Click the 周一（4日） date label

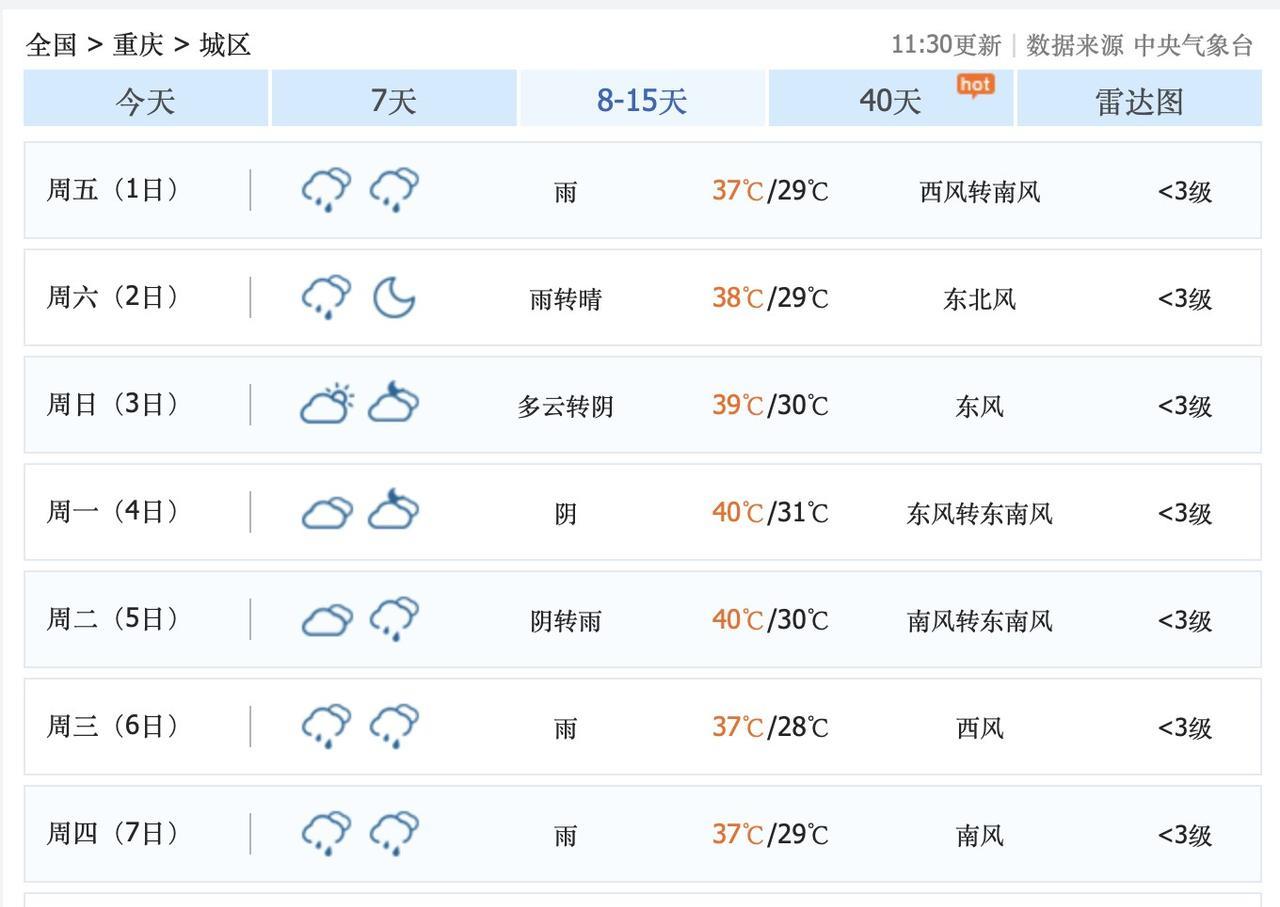click(113, 512)
